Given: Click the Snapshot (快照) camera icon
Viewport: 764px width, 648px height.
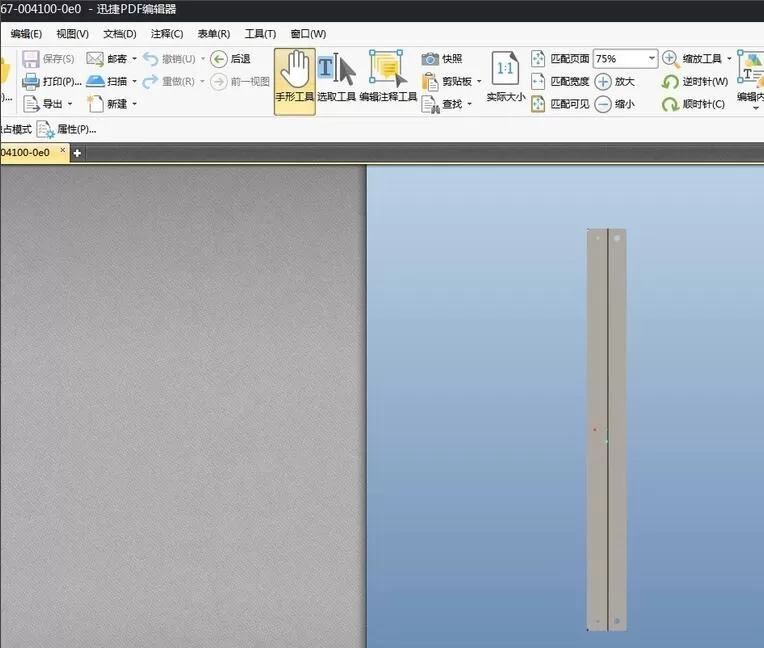Looking at the screenshot, I should click(430, 59).
